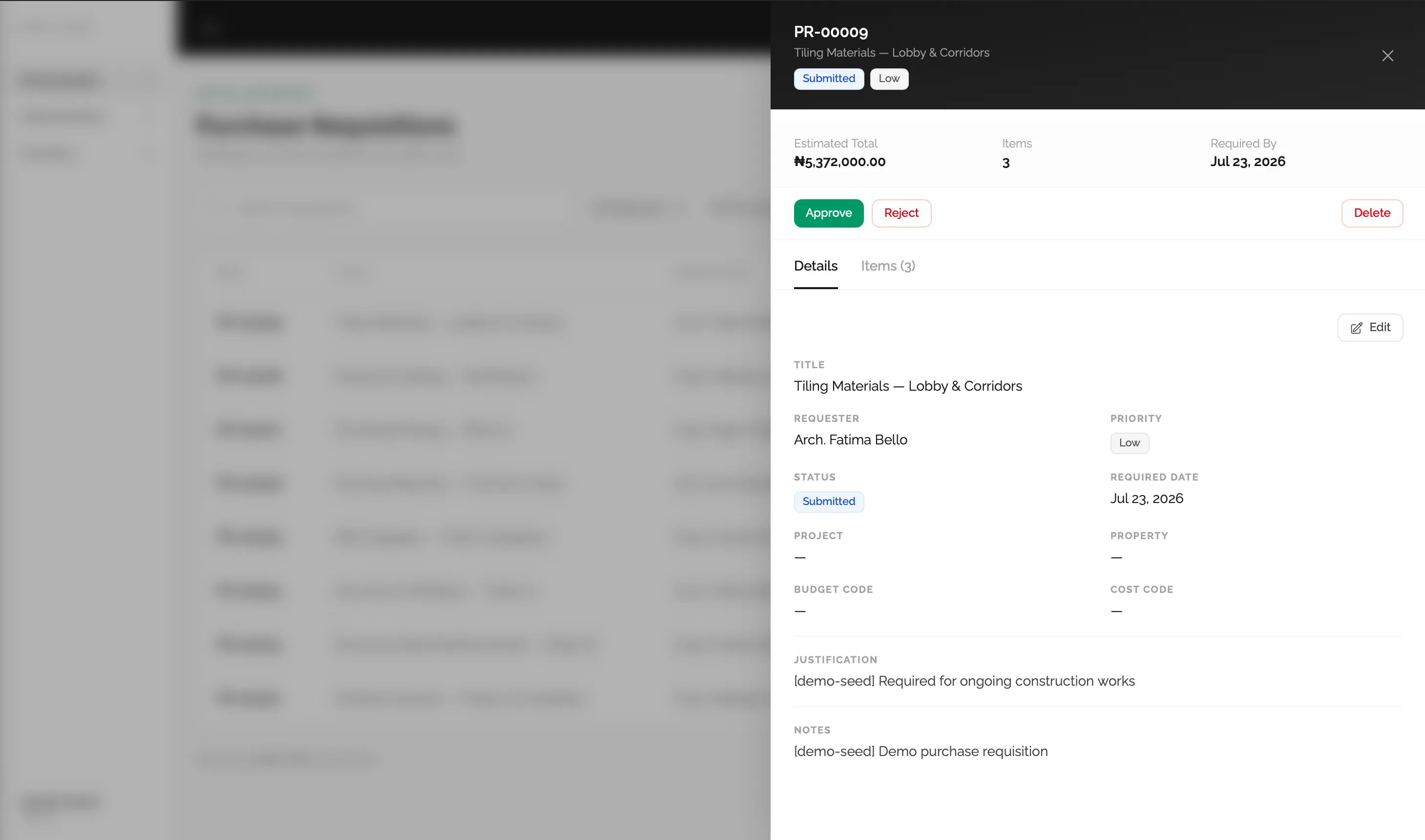Viewport: 1425px width, 840px height.
Task: Click the notes text Demo purchase requisition
Action: [921, 751]
